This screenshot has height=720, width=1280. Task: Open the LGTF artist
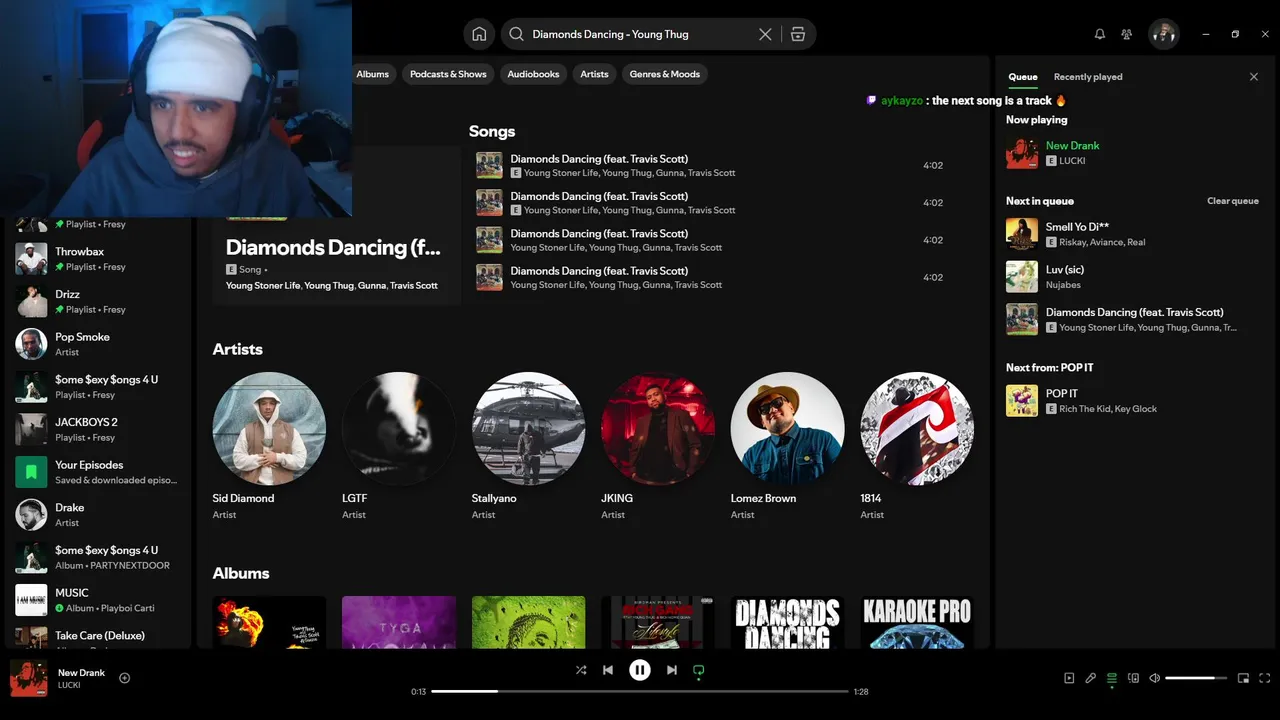tap(398, 447)
